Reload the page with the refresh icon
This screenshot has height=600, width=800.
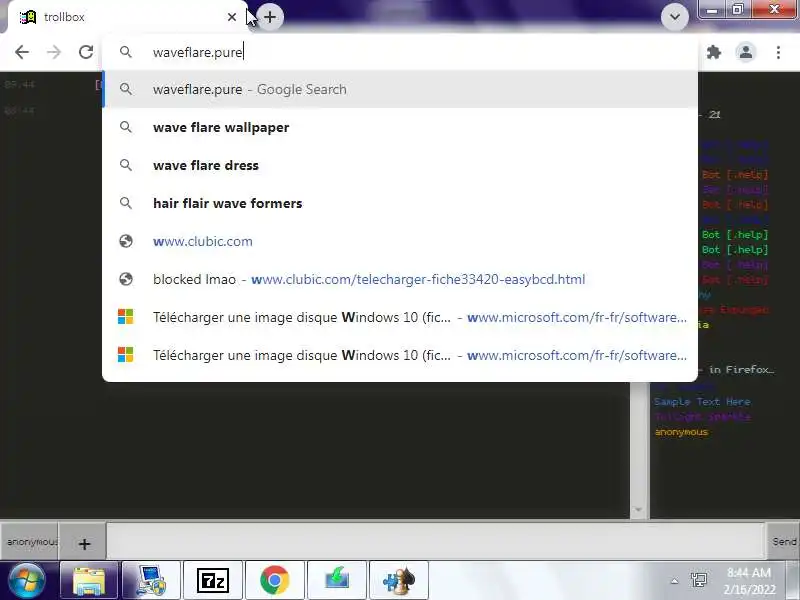coord(86,52)
